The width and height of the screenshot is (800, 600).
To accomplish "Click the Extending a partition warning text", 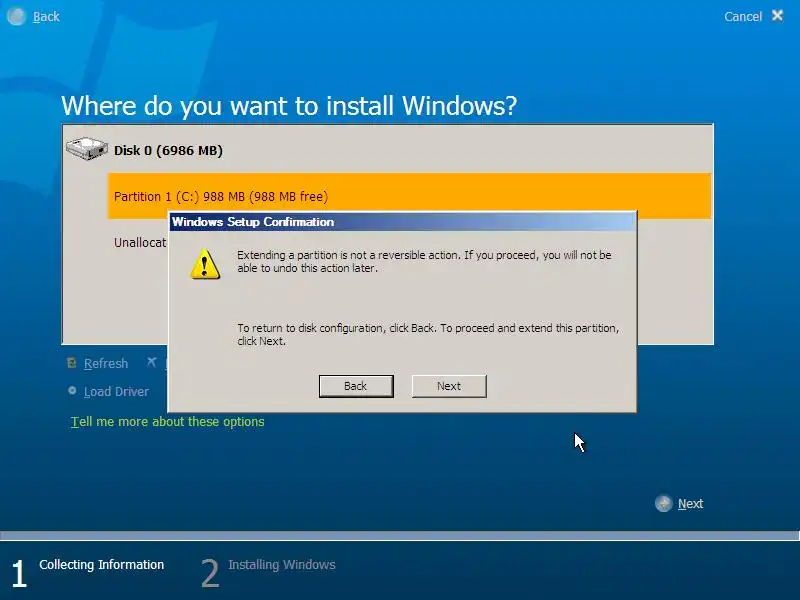I will (x=424, y=261).
